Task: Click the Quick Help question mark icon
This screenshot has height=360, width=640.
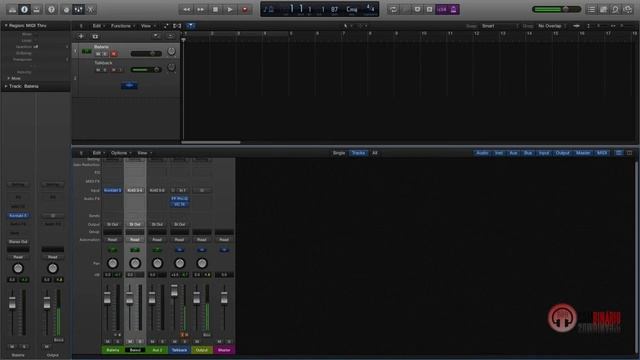Action: [51, 9]
